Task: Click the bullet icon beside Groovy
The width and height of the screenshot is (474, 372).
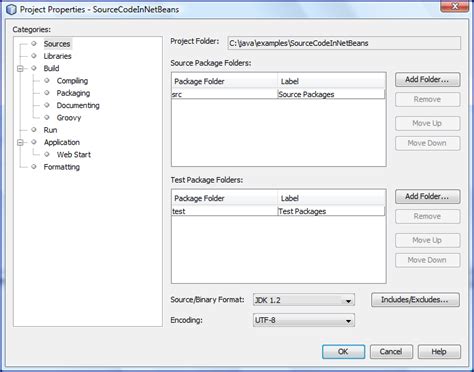Action: (47, 117)
